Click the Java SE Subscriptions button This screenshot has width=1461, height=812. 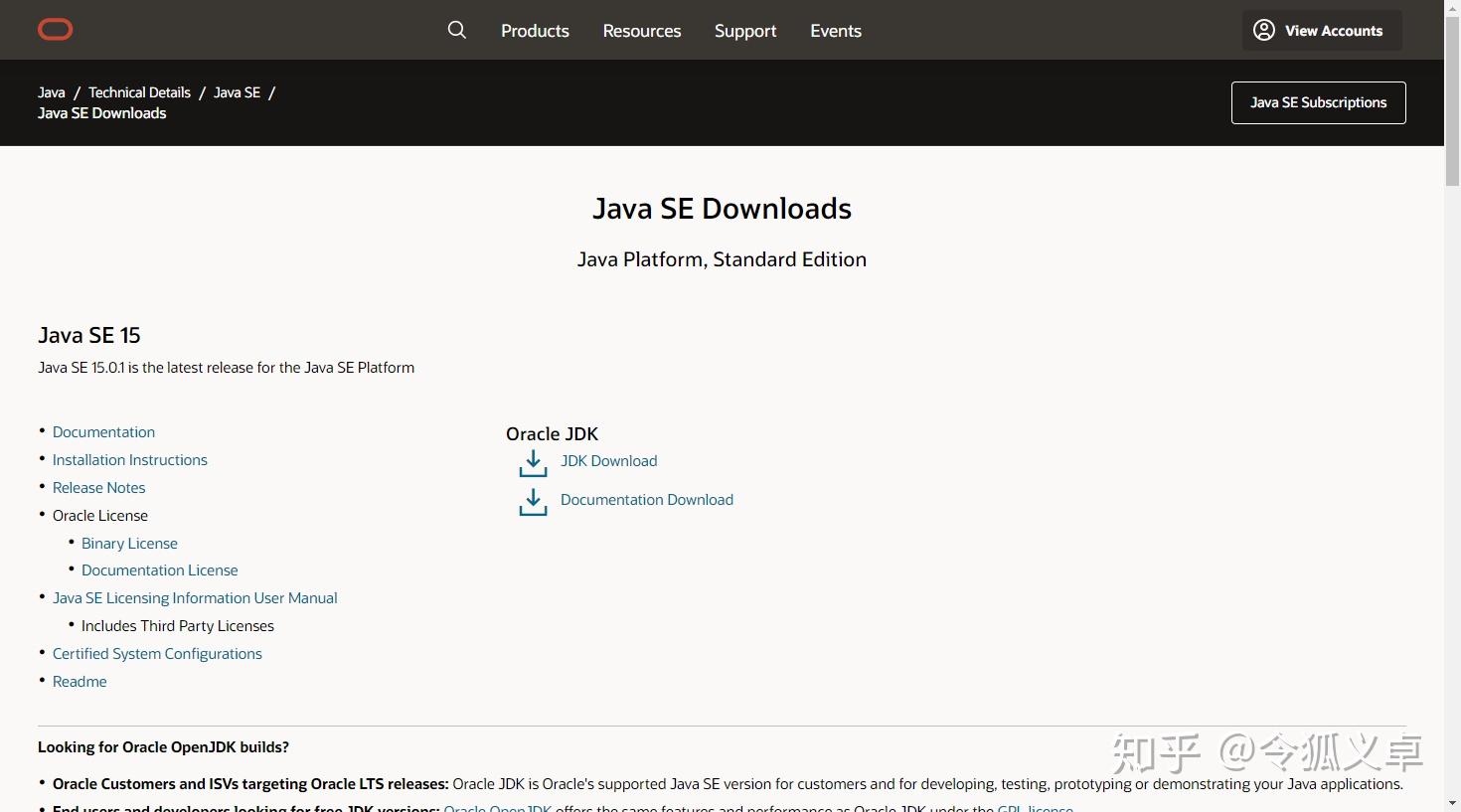pos(1318,102)
